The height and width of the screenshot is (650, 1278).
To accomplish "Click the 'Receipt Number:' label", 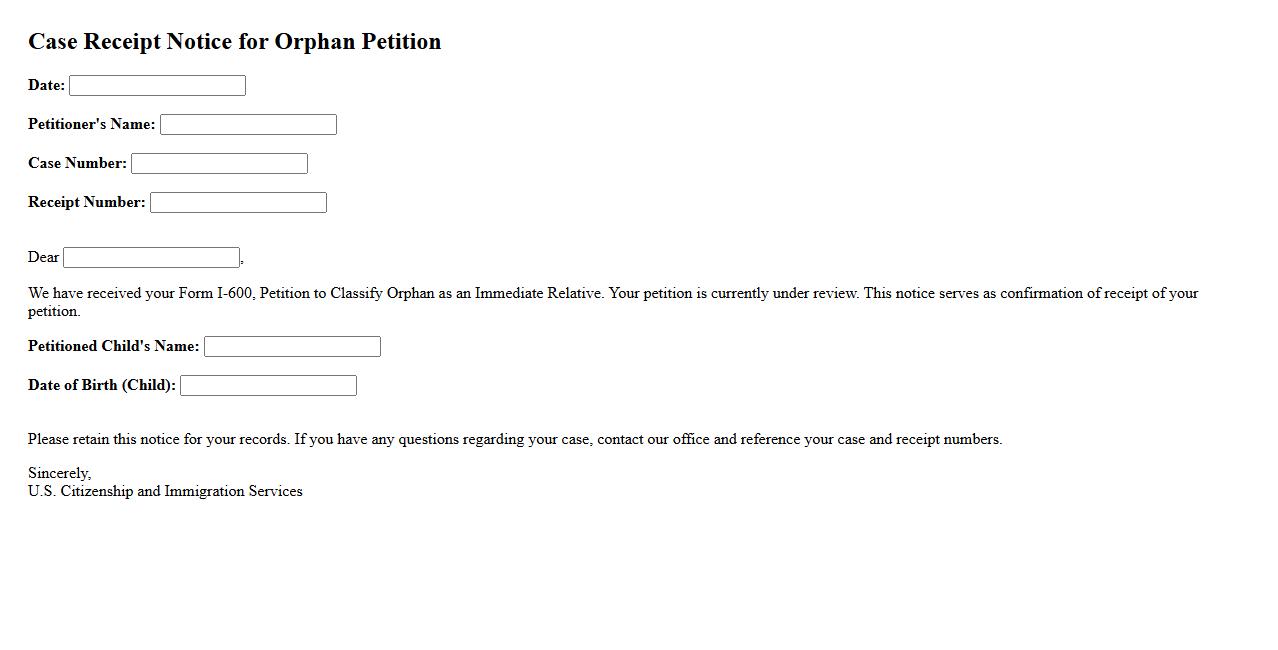I will 87,203.
